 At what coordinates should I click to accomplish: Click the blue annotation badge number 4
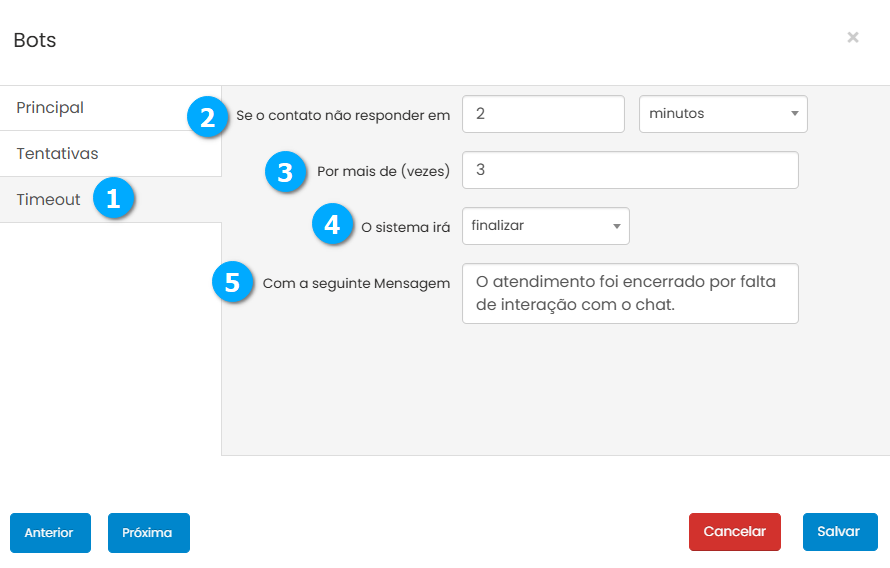tap(332, 225)
